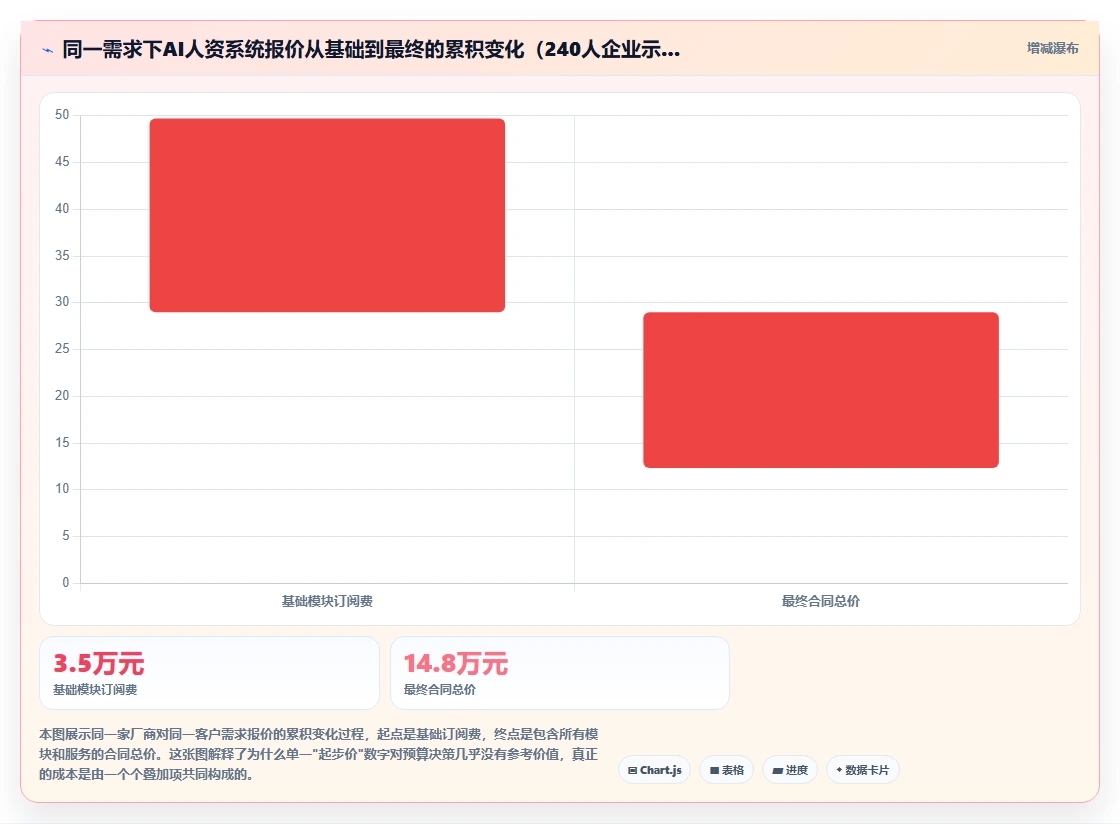Click the chart title starting with 同一需求下AI人资系统报价
Screen dimensions: 1120x824
(371, 49)
